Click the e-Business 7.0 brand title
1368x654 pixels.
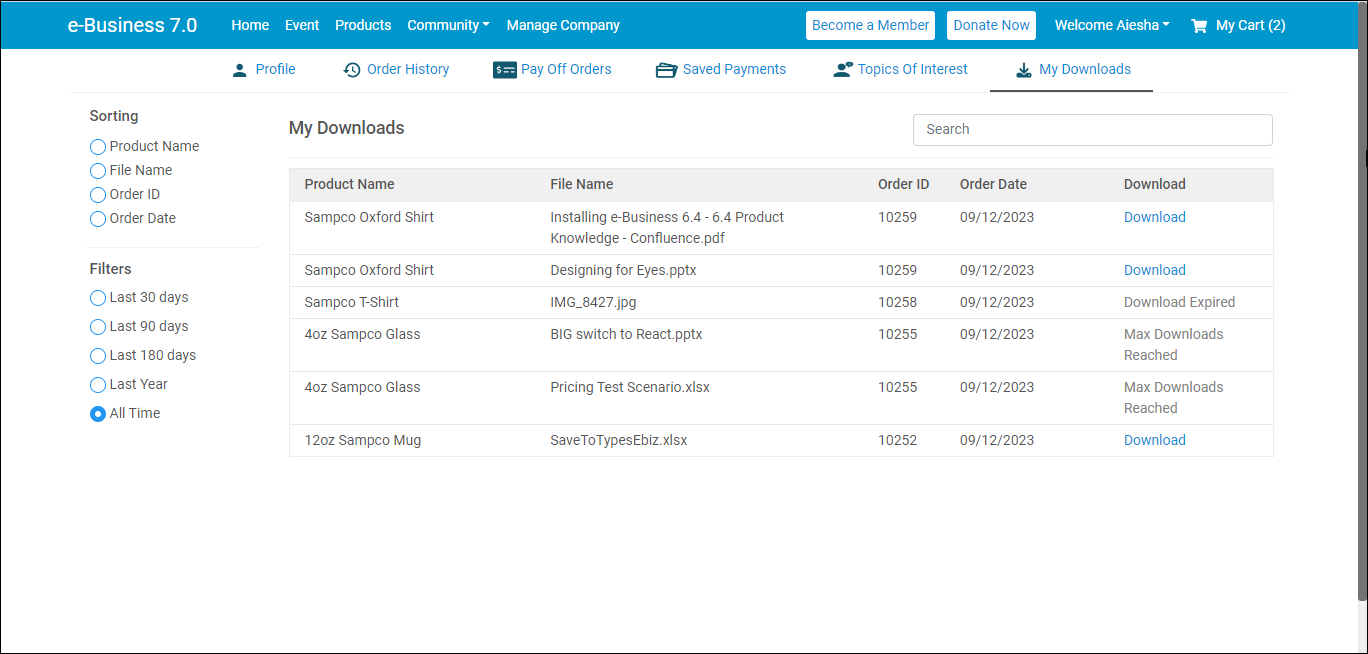pyautogui.click(x=132, y=25)
